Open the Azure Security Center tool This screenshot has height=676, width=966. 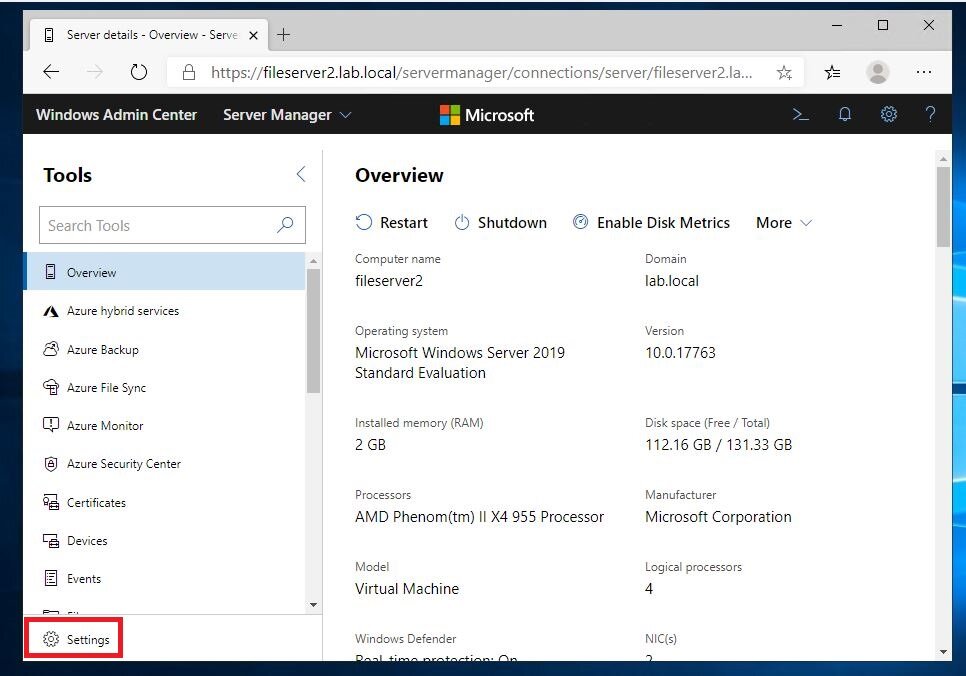click(x=164, y=463)
